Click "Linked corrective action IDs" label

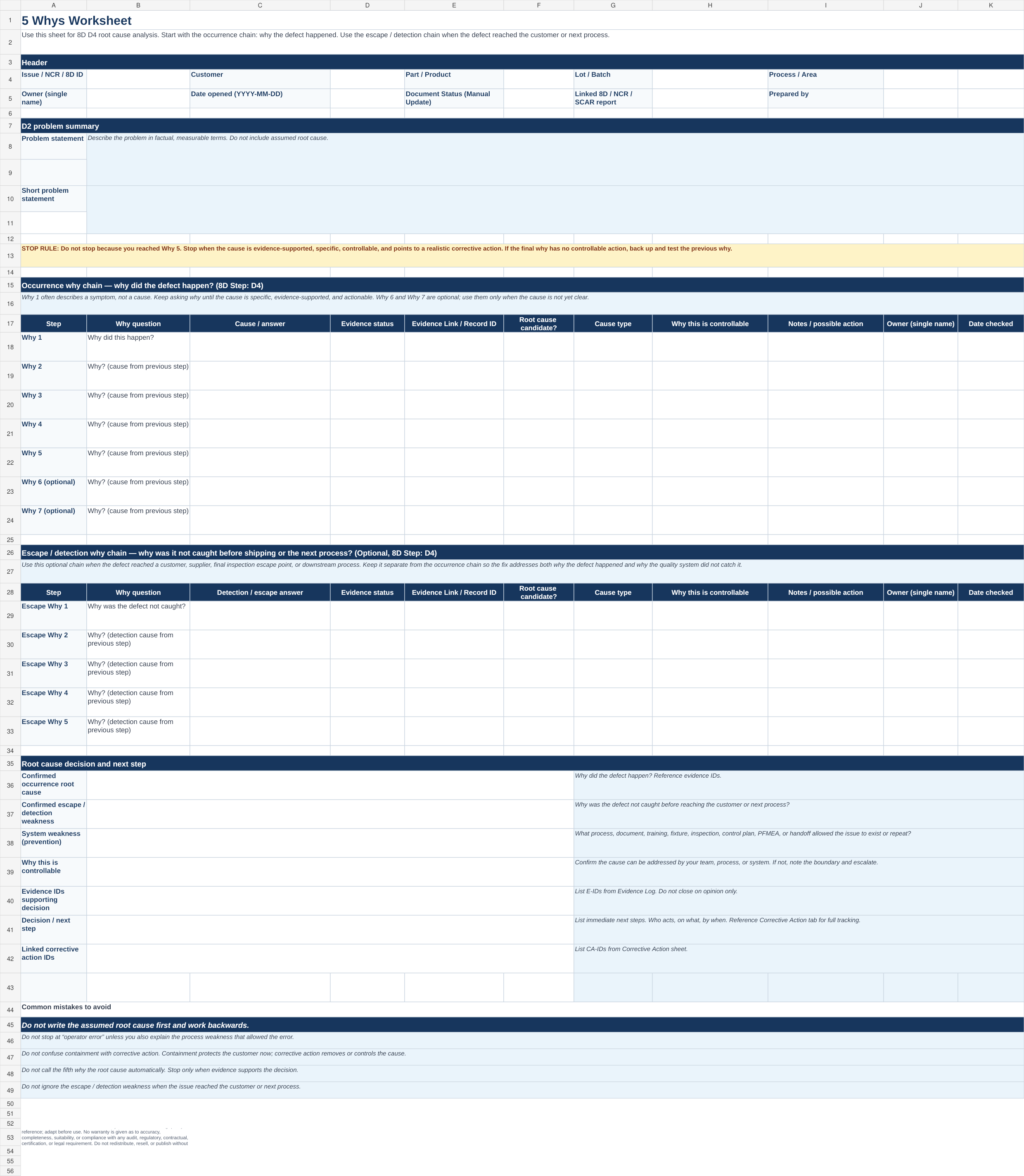(x=54, y=958)
